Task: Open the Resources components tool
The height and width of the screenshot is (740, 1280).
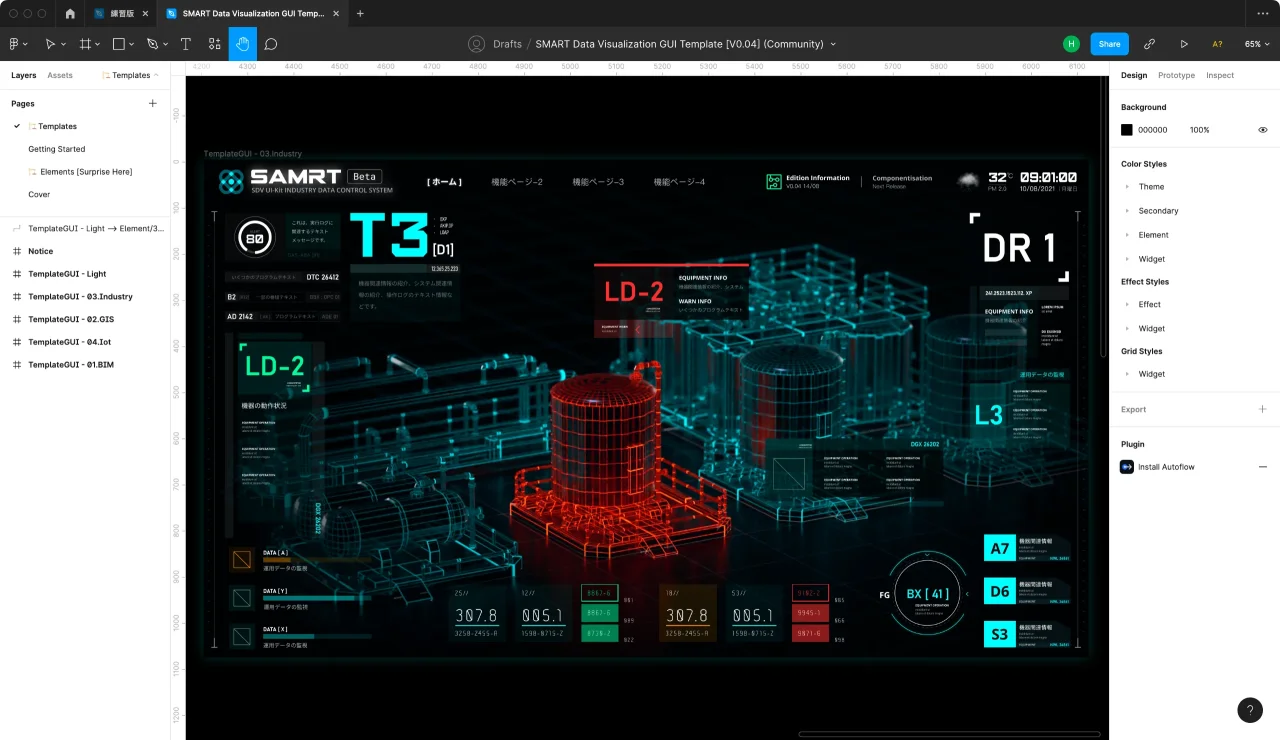Action: coord(214,44)
